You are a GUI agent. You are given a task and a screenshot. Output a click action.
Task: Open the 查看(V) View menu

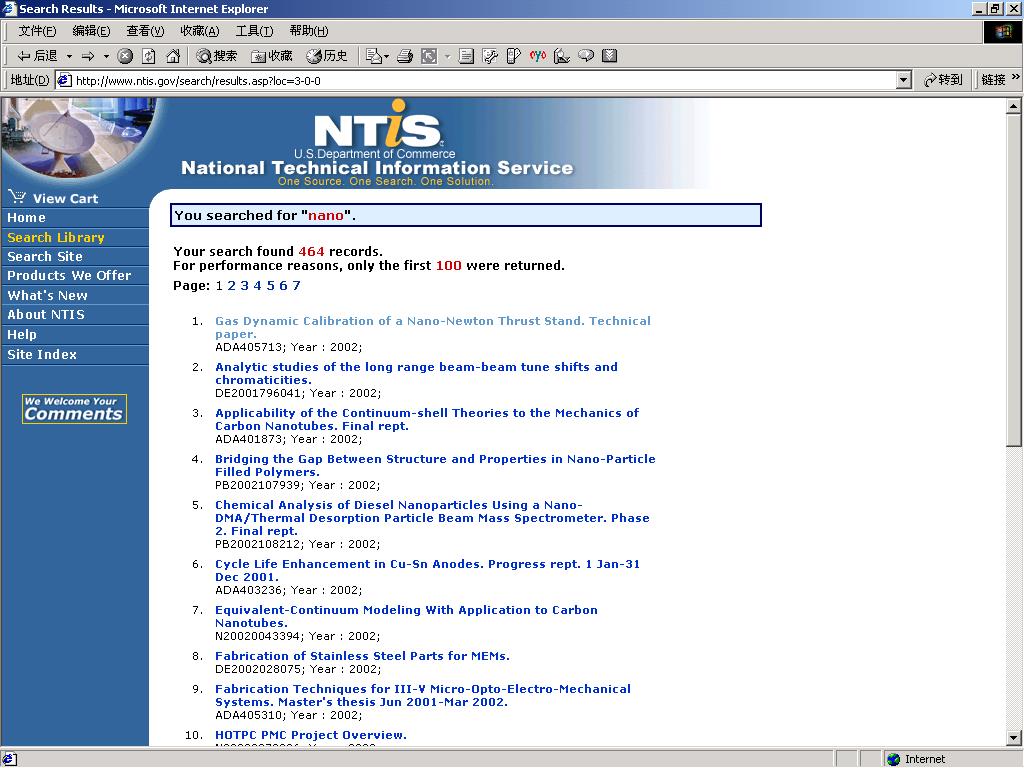point(145,31)
